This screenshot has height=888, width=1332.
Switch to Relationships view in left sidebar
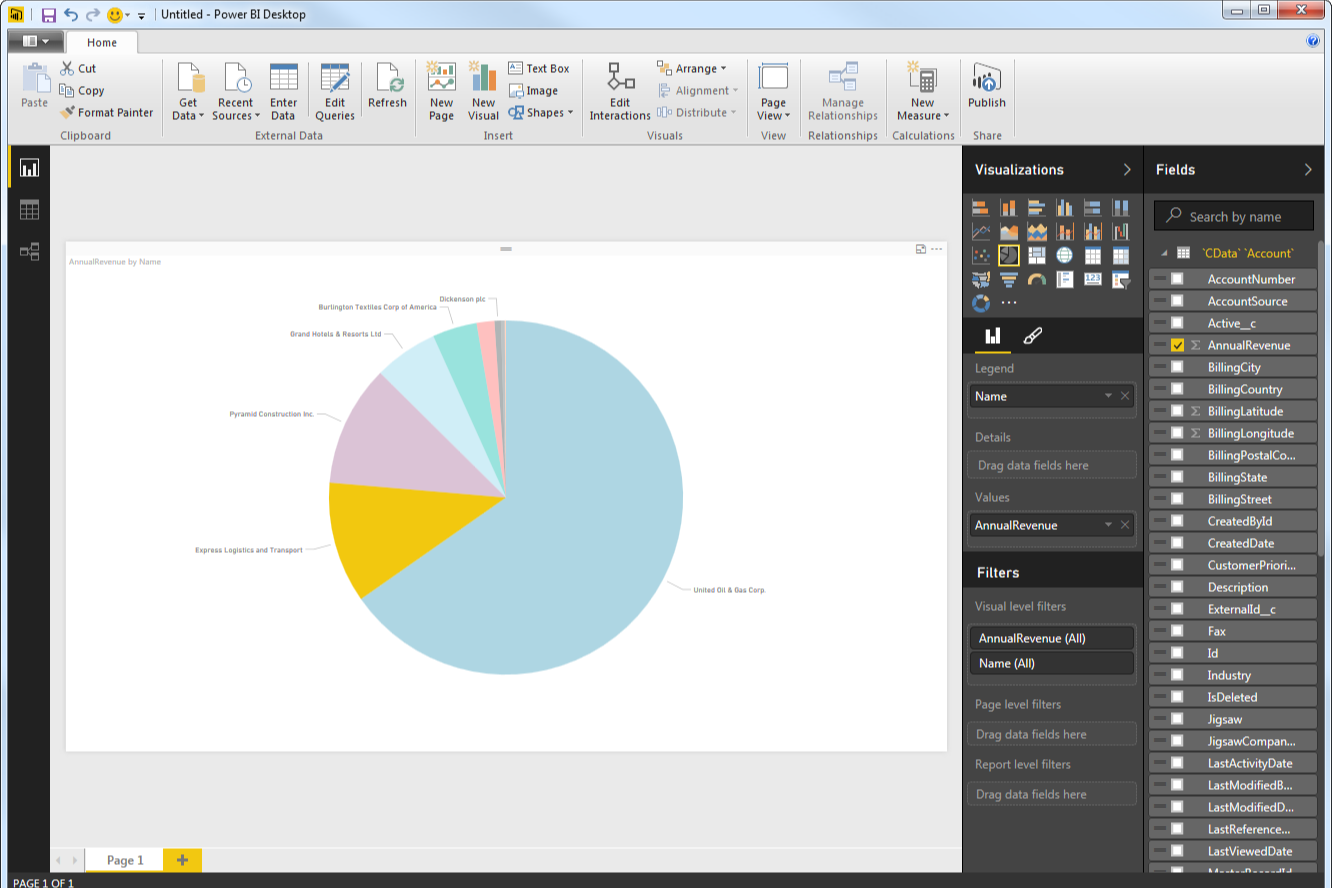[x=29, y=251]
